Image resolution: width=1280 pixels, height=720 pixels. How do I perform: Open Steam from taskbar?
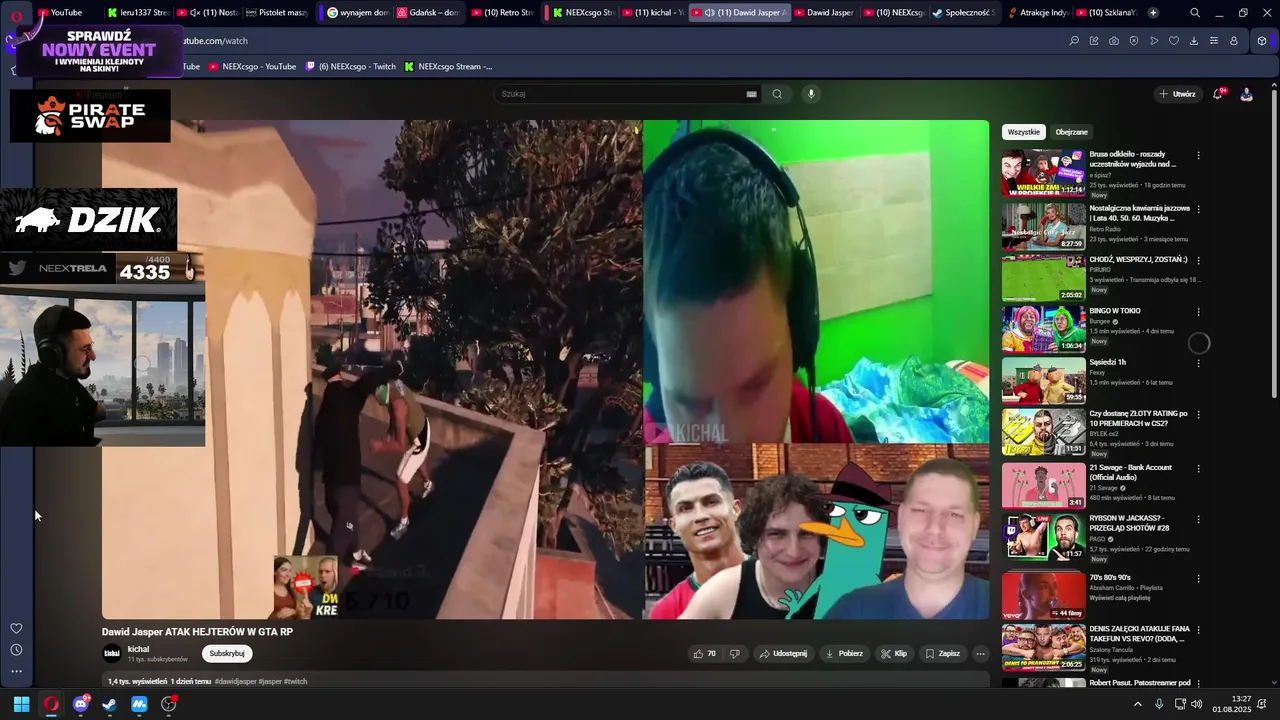click(x=110, y=704)
